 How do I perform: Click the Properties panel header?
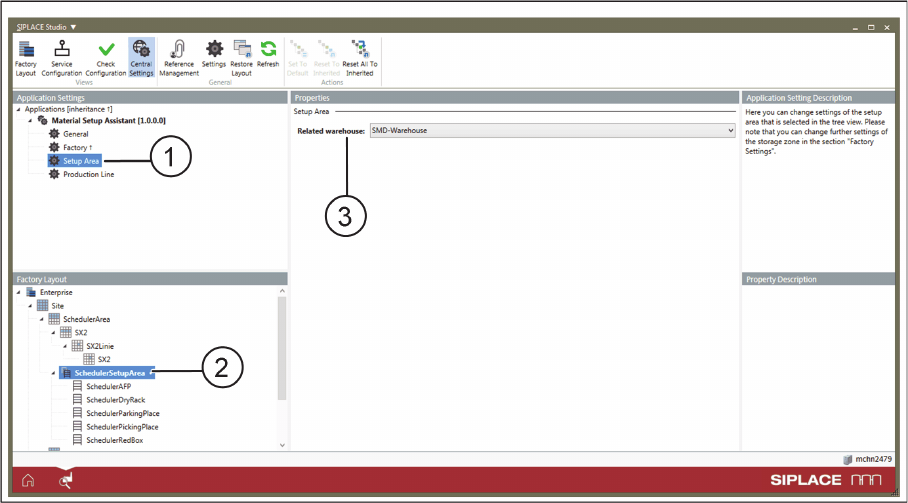tap(515, 98)
